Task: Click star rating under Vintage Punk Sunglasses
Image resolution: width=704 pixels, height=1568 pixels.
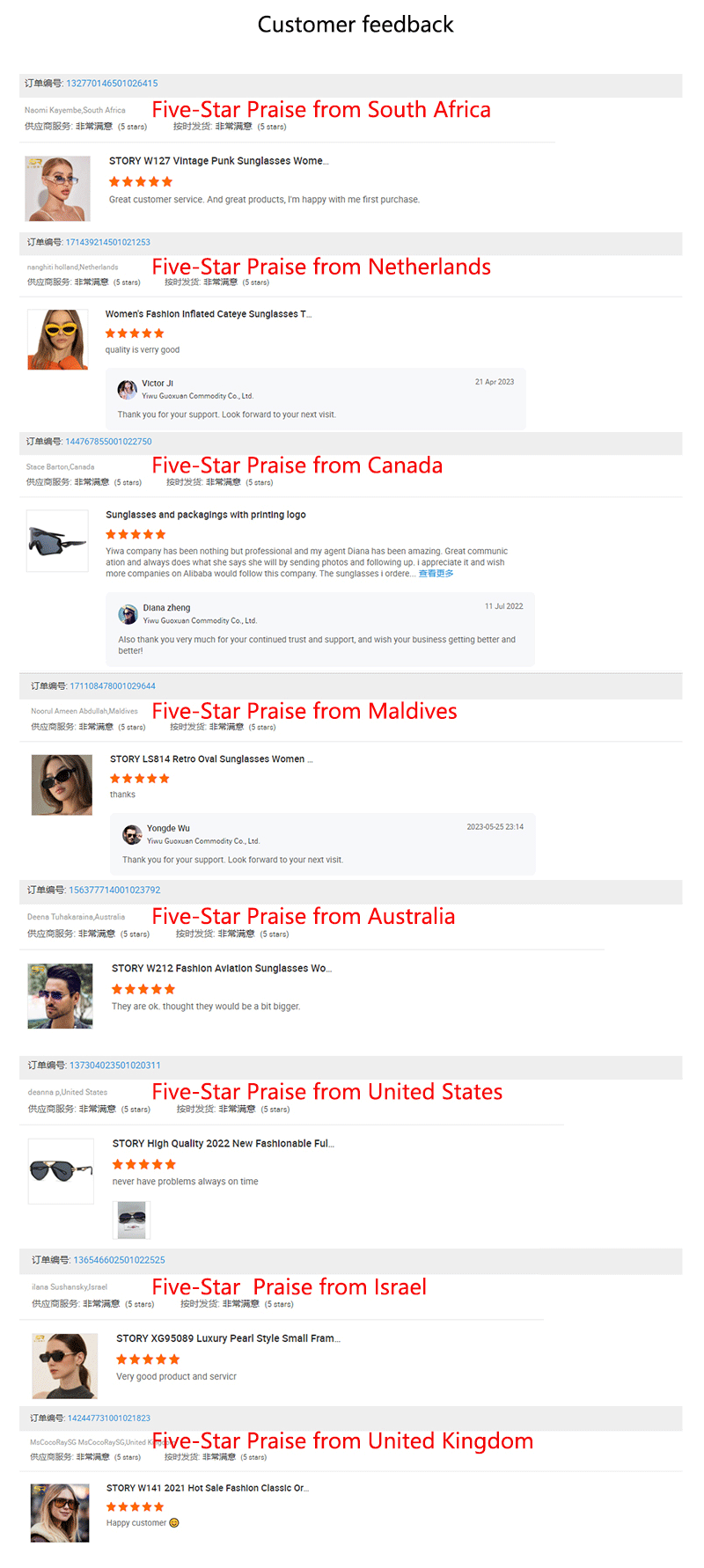Action: point(141,182)
